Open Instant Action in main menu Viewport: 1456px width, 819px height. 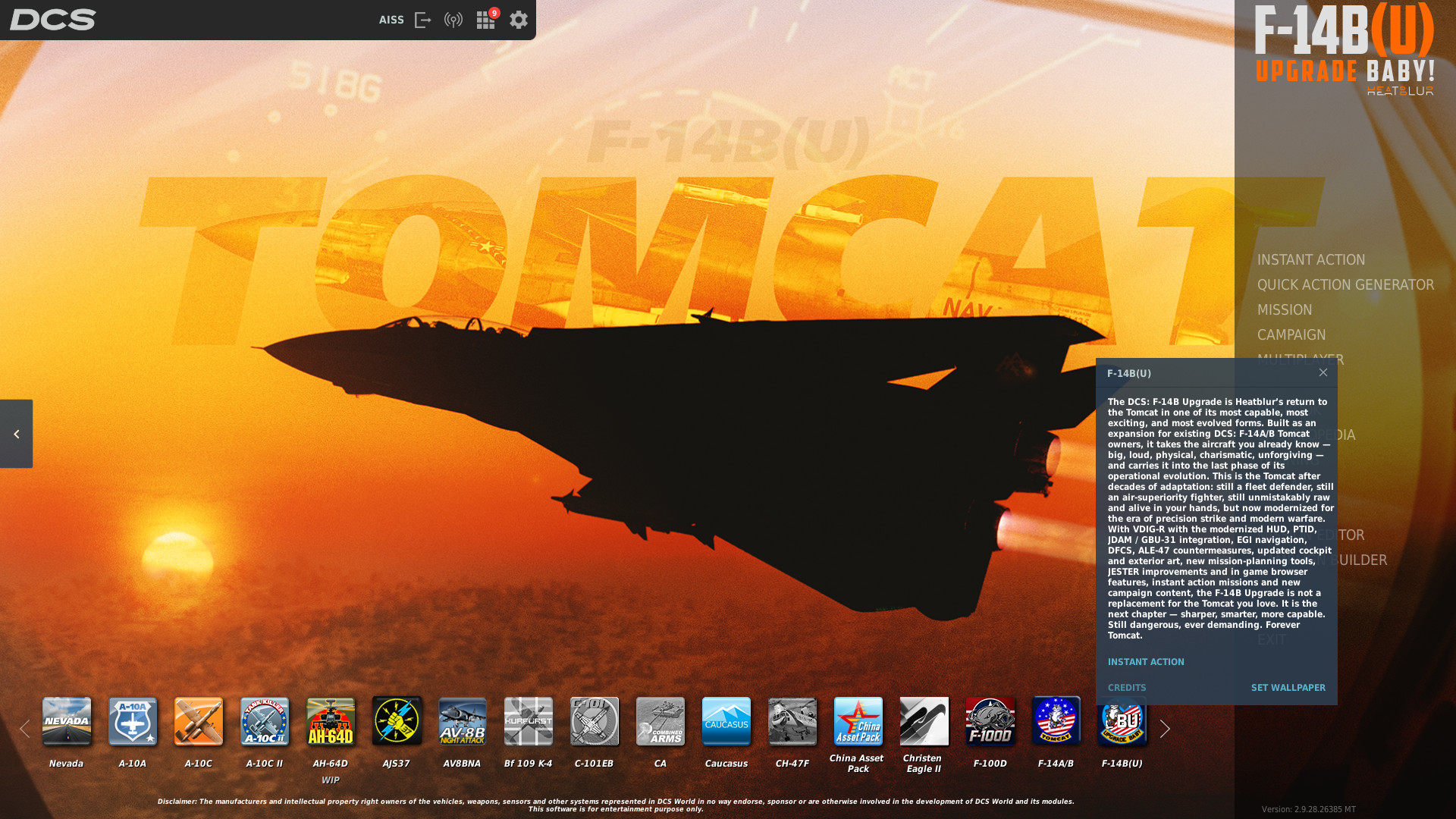point(1311,259)
